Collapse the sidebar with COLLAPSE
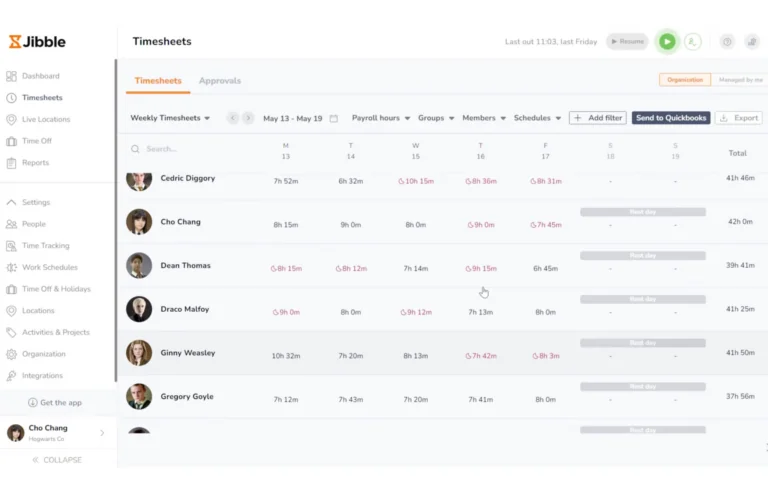768x480 pixels. 57,460
